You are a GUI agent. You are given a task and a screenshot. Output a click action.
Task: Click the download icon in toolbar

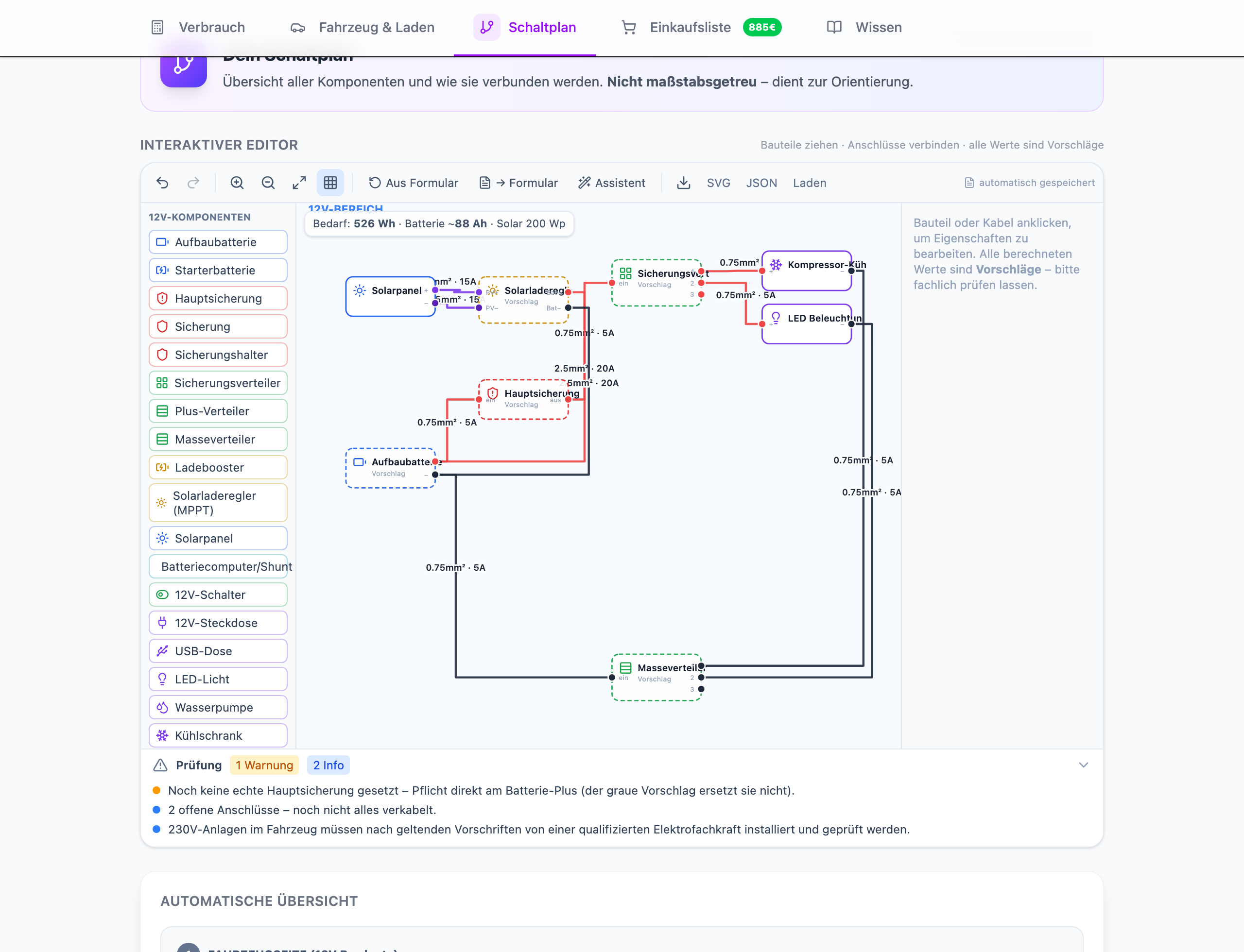click(684, 183)
